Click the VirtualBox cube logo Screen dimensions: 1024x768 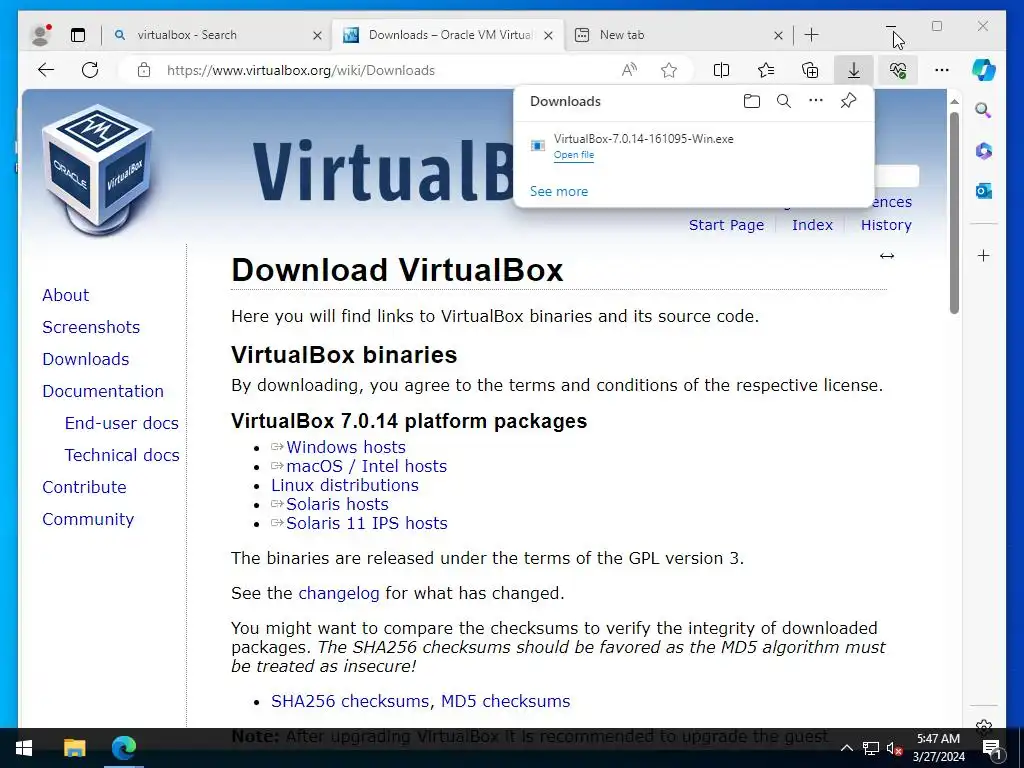click(98, 170)
